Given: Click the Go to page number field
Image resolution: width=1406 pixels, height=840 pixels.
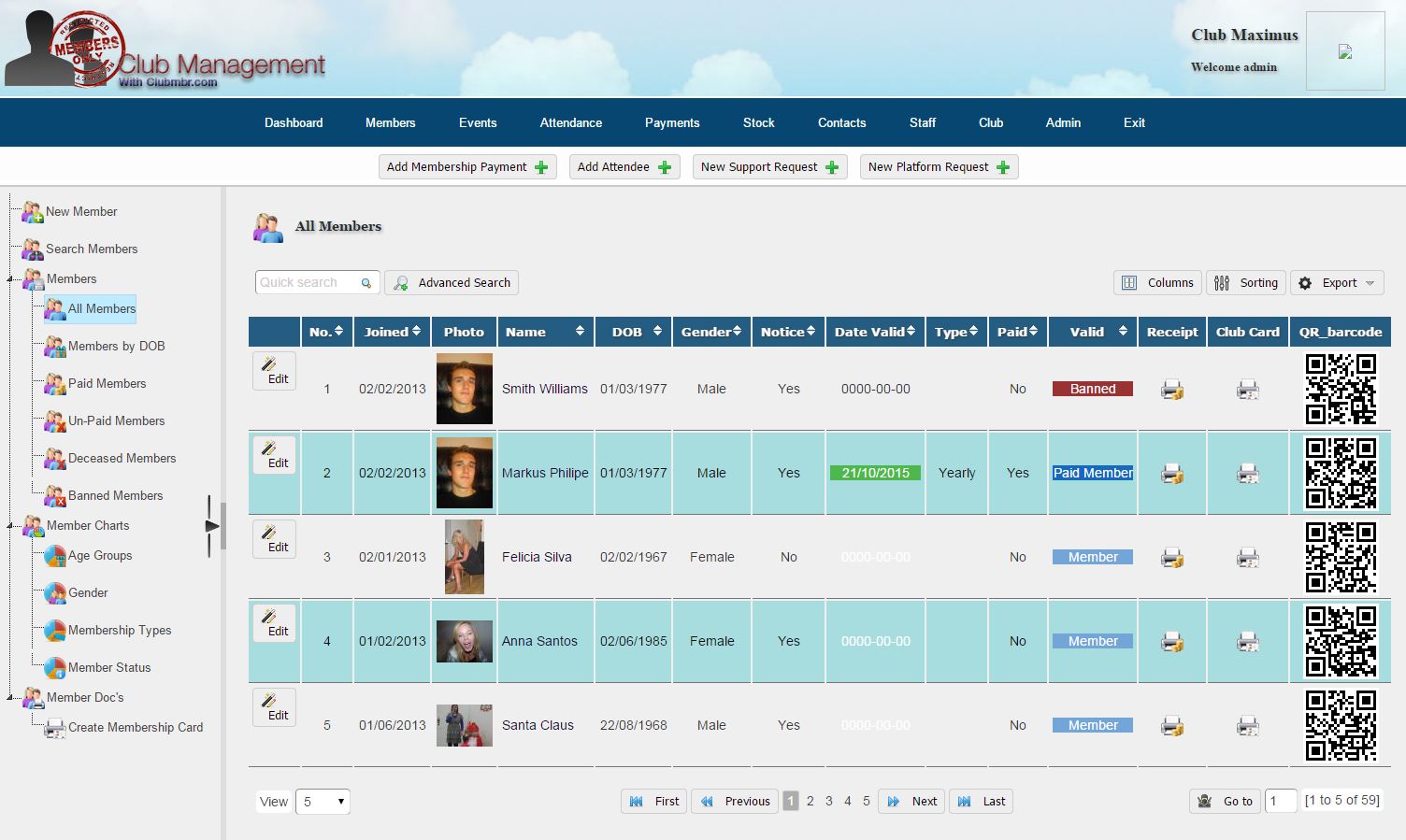Looking at the screenshot, I should pos(1281,802).
